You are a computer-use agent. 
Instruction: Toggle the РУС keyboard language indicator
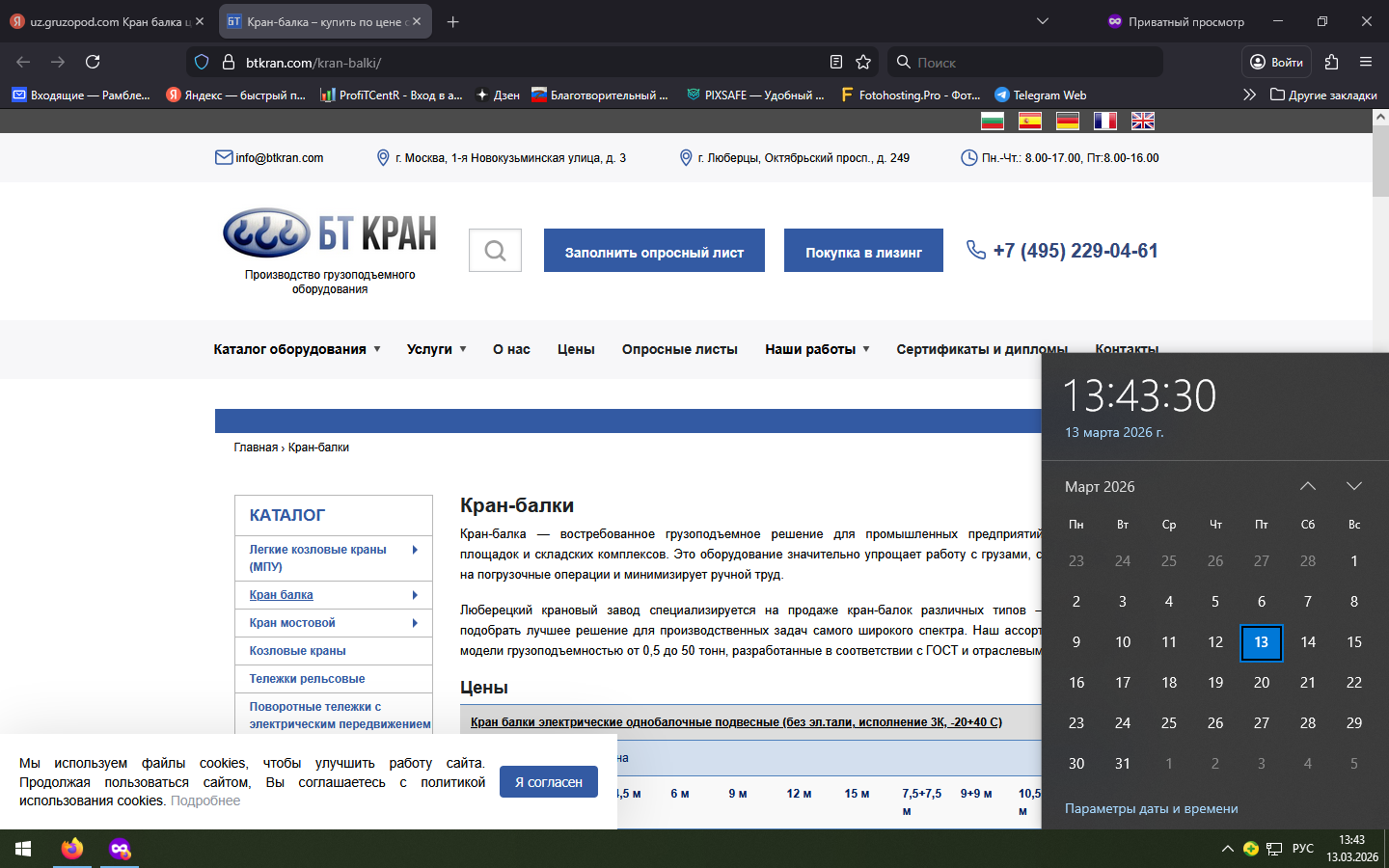[1302, 849]
